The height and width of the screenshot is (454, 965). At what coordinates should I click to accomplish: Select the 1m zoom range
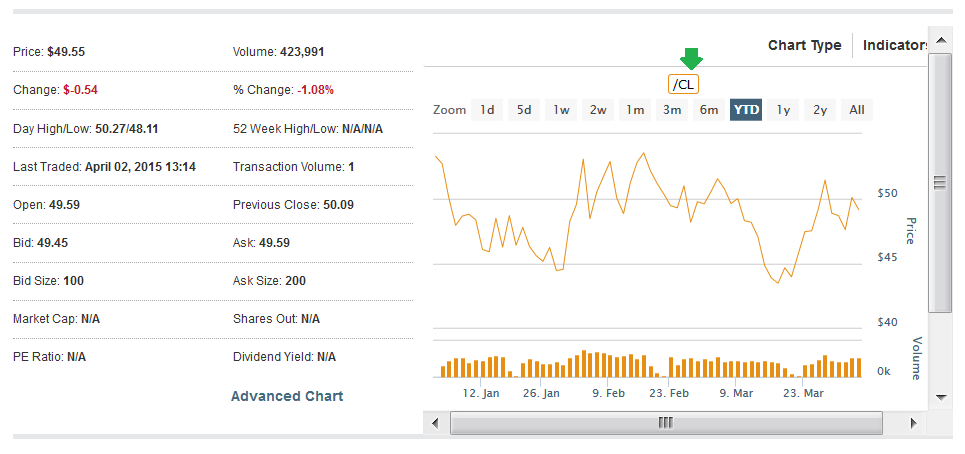635,110
